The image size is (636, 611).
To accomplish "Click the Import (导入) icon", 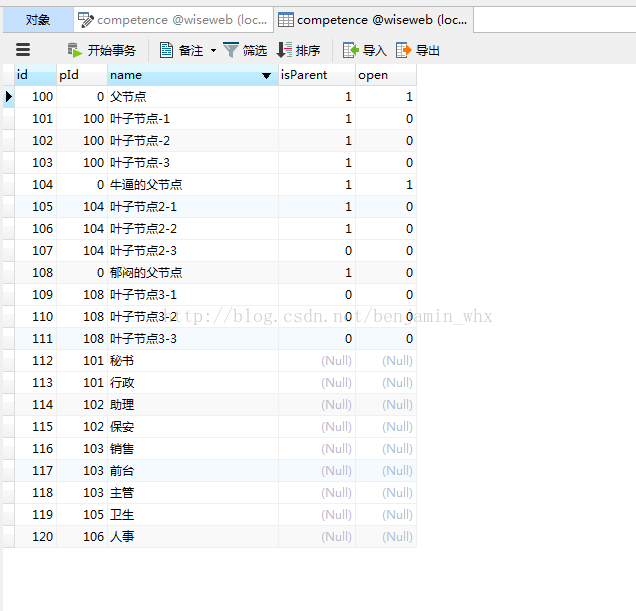I will [351, 50].
